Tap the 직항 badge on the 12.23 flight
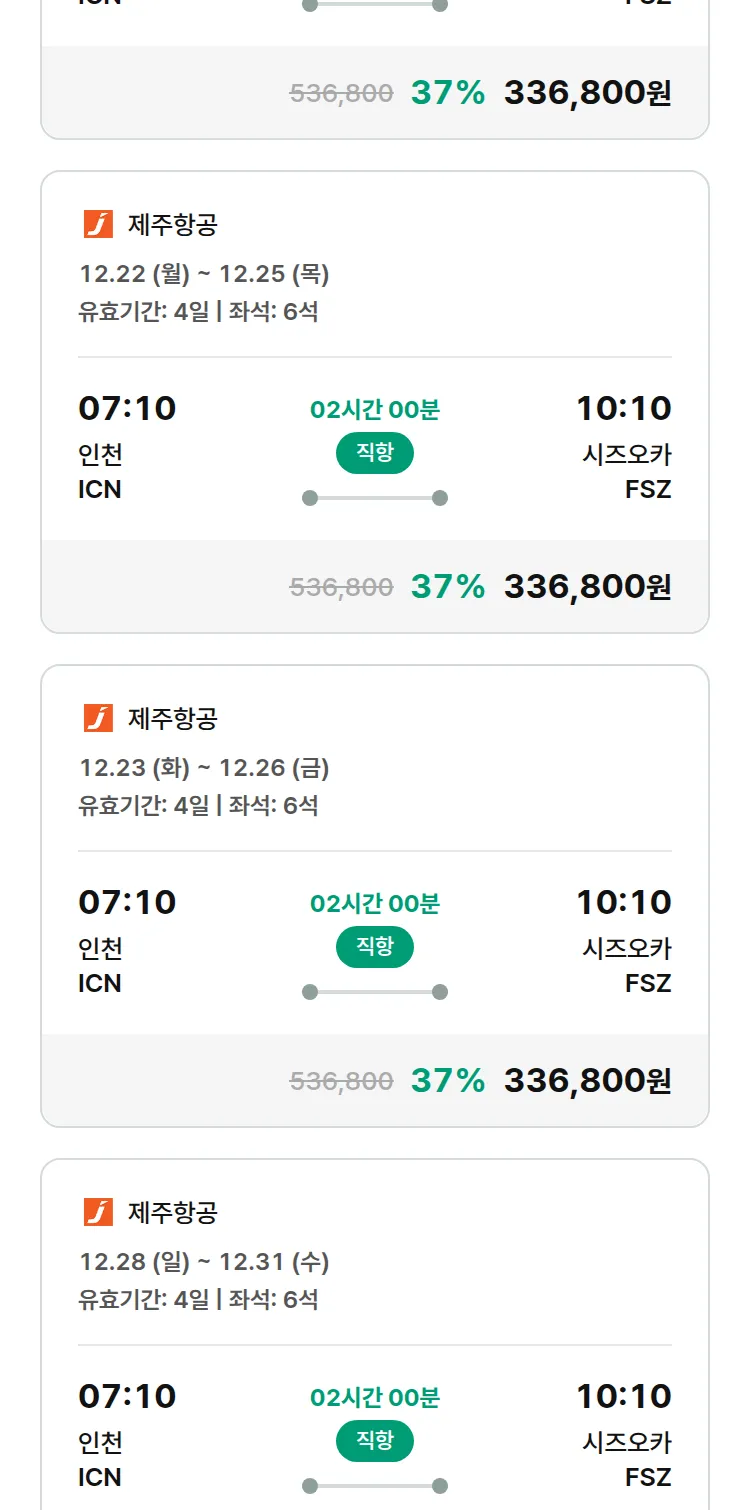 (x=375, y=947)
